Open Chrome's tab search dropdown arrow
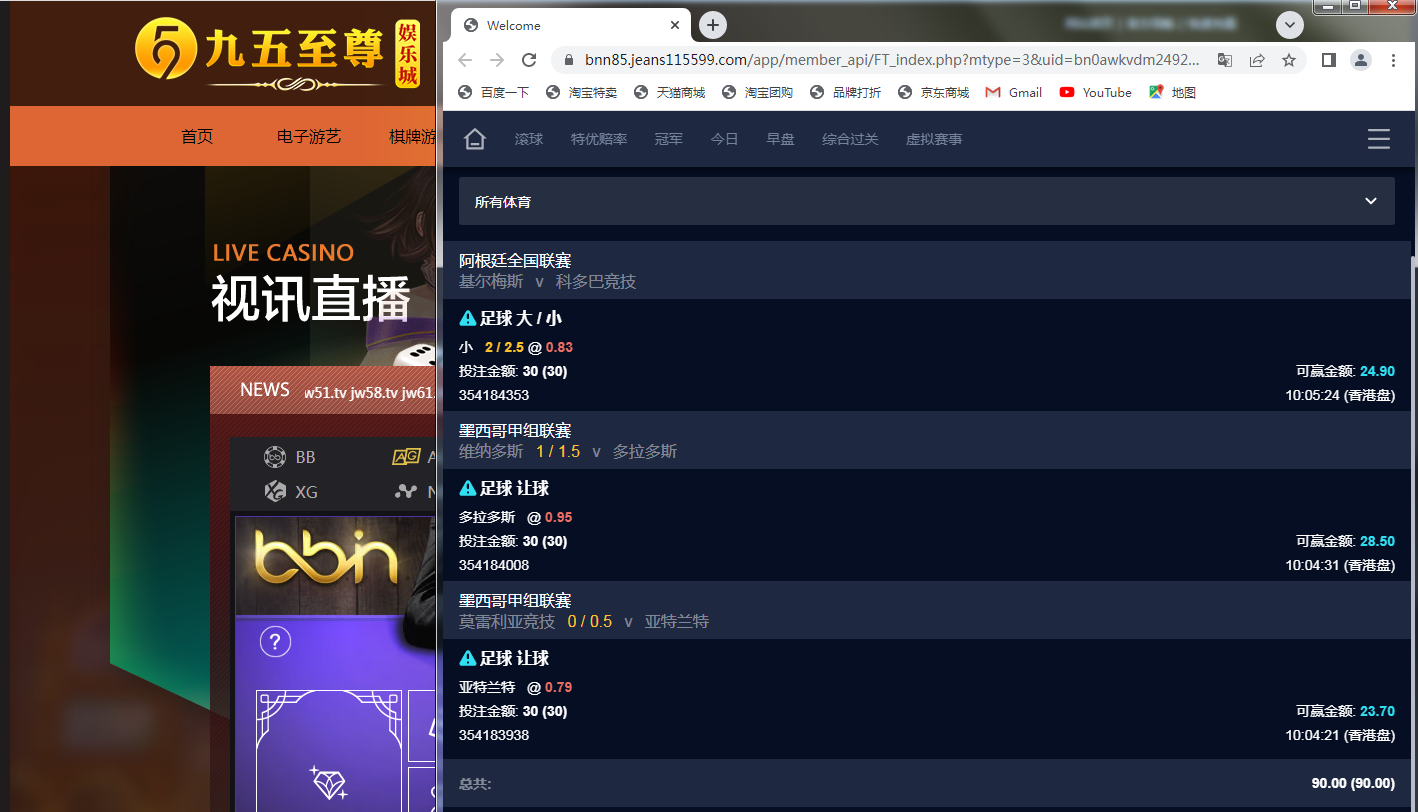1418x812 pixels. (x=1290, y=25)
